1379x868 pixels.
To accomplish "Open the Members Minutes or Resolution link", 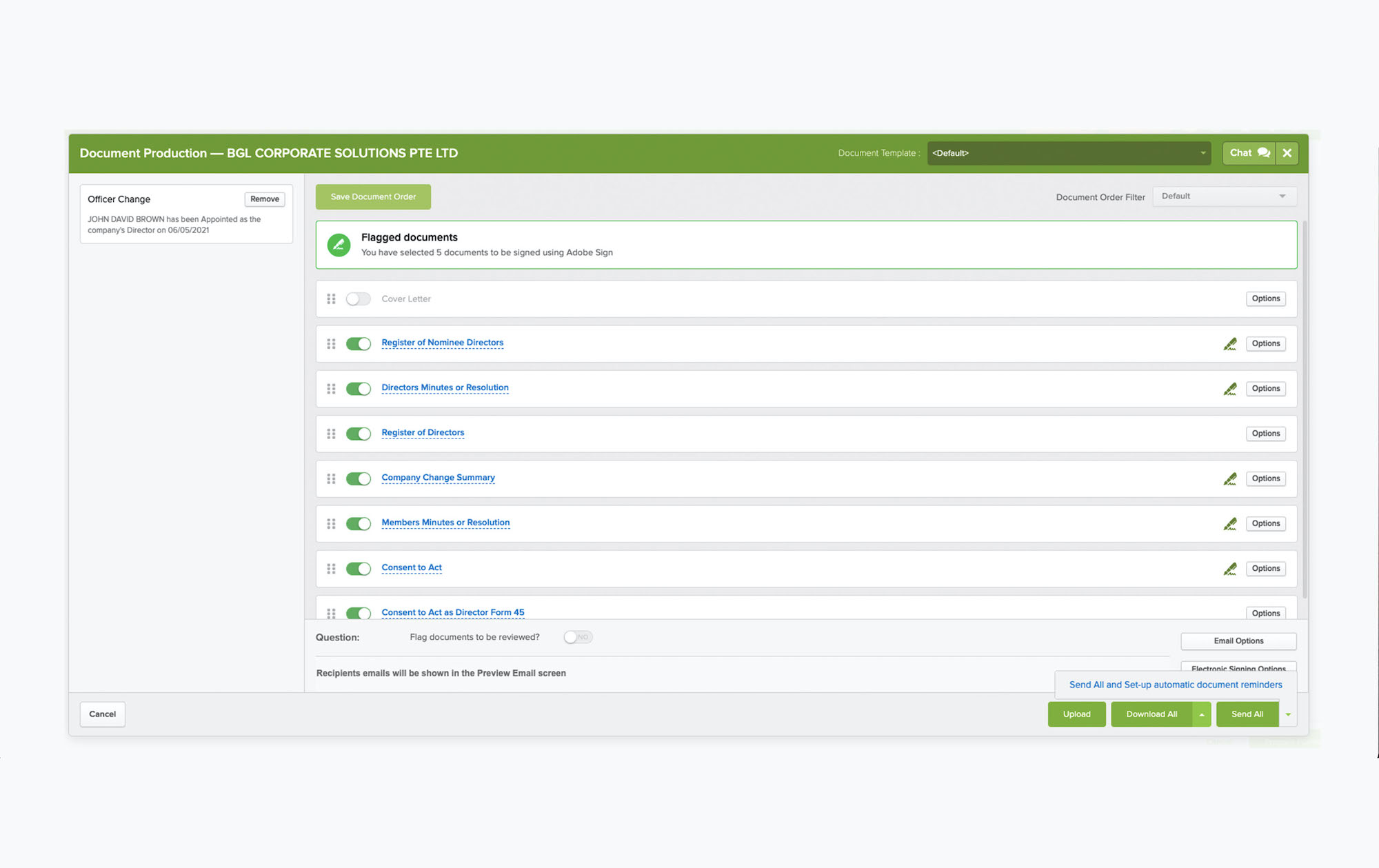I will point(446,523).
